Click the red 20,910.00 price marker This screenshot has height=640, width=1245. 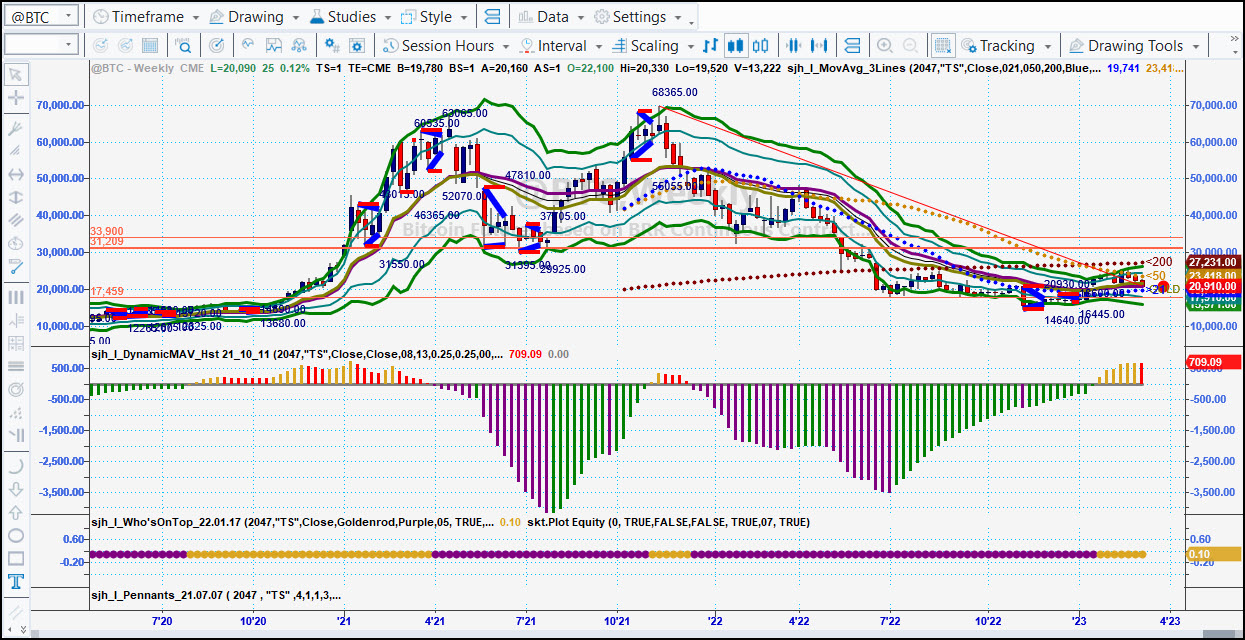1214,287
